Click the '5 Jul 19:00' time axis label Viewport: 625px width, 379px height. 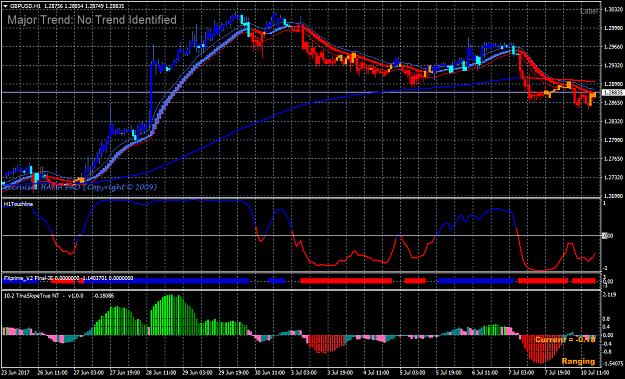click(450, 373)
